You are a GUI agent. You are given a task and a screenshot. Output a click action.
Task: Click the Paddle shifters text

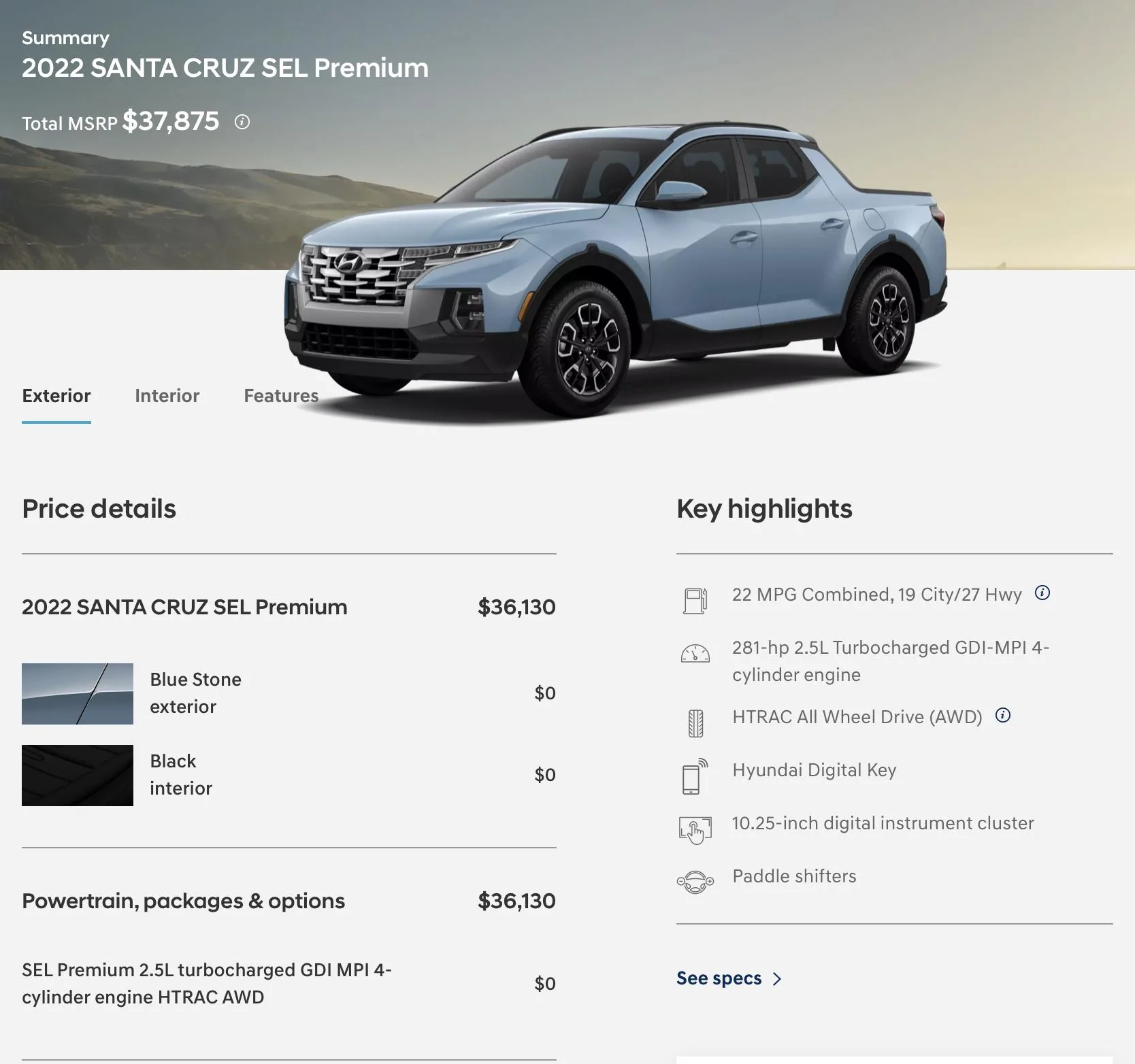794,876
